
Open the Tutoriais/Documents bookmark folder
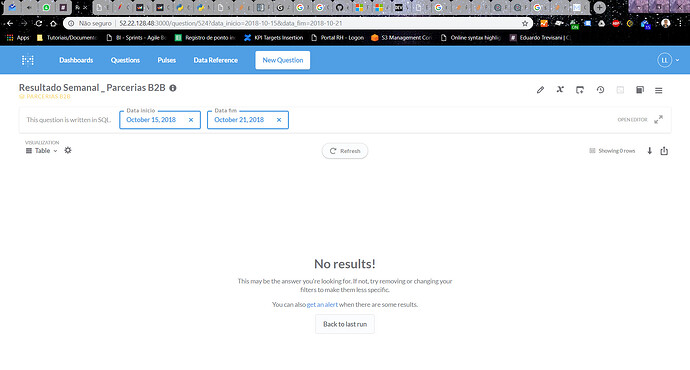[x=66, y=38]
